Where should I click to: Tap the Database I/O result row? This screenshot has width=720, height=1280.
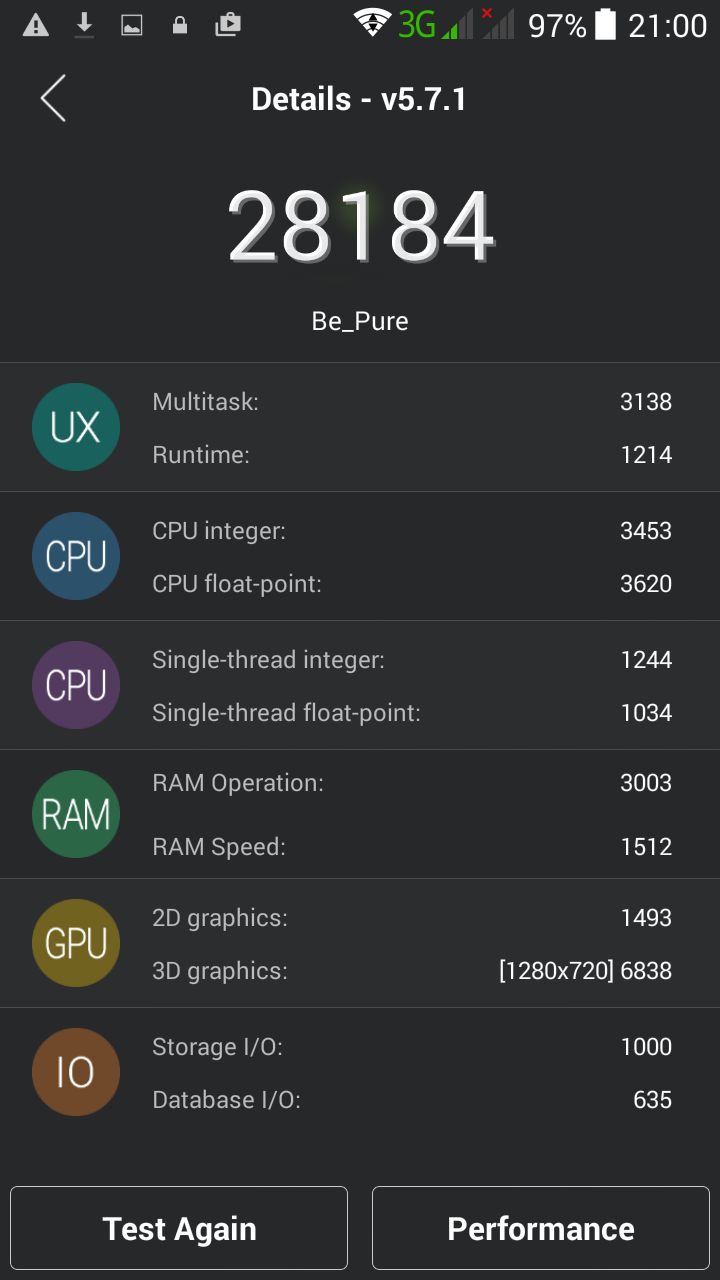point(411,1100)
